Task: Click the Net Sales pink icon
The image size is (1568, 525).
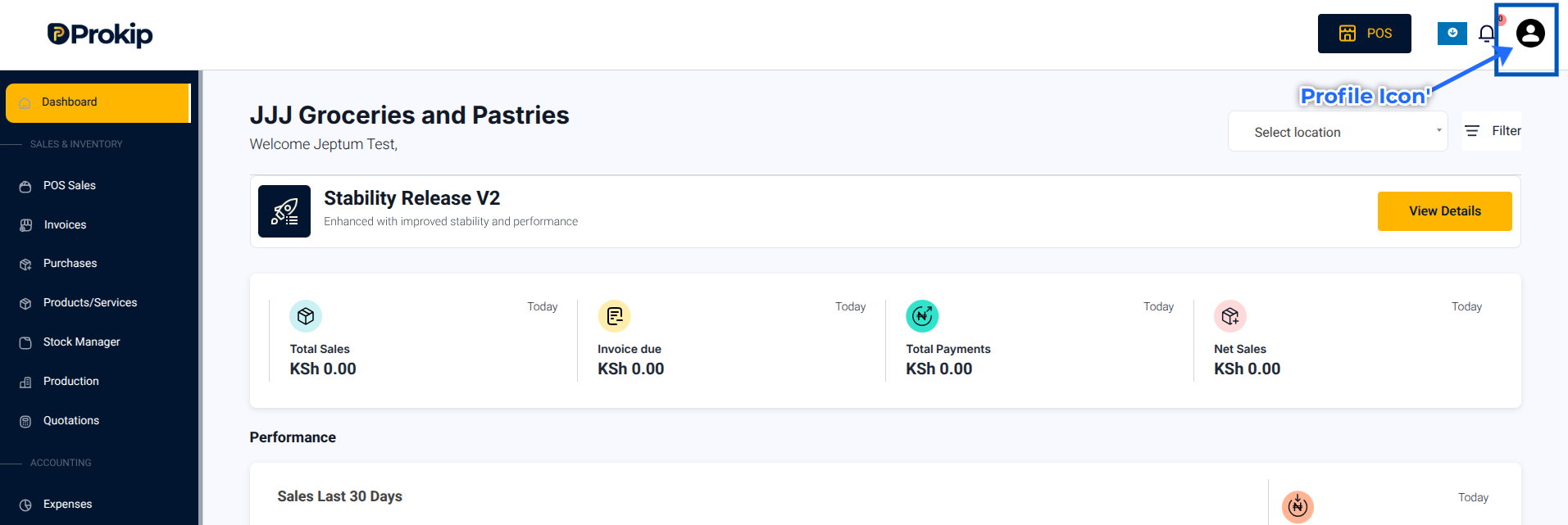Action: click(x=1230, y=316)
